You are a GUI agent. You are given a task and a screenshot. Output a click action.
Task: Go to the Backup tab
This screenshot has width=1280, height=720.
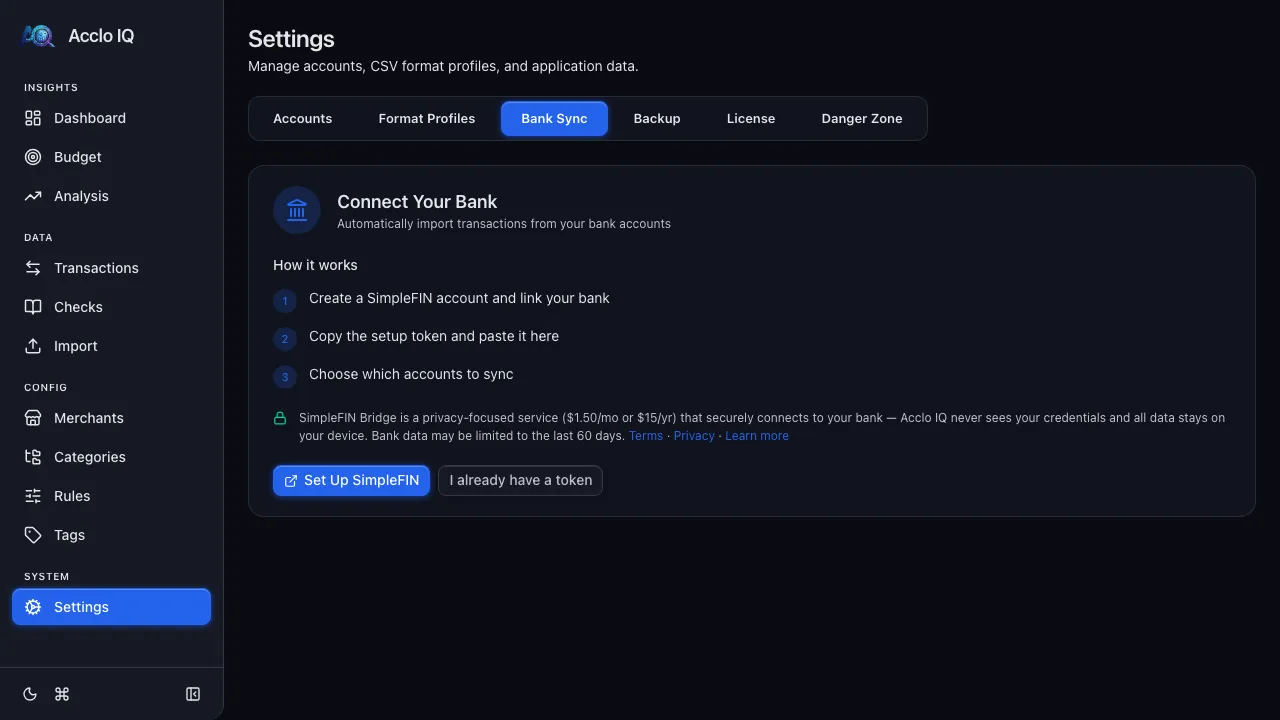[x=657, y=118]
